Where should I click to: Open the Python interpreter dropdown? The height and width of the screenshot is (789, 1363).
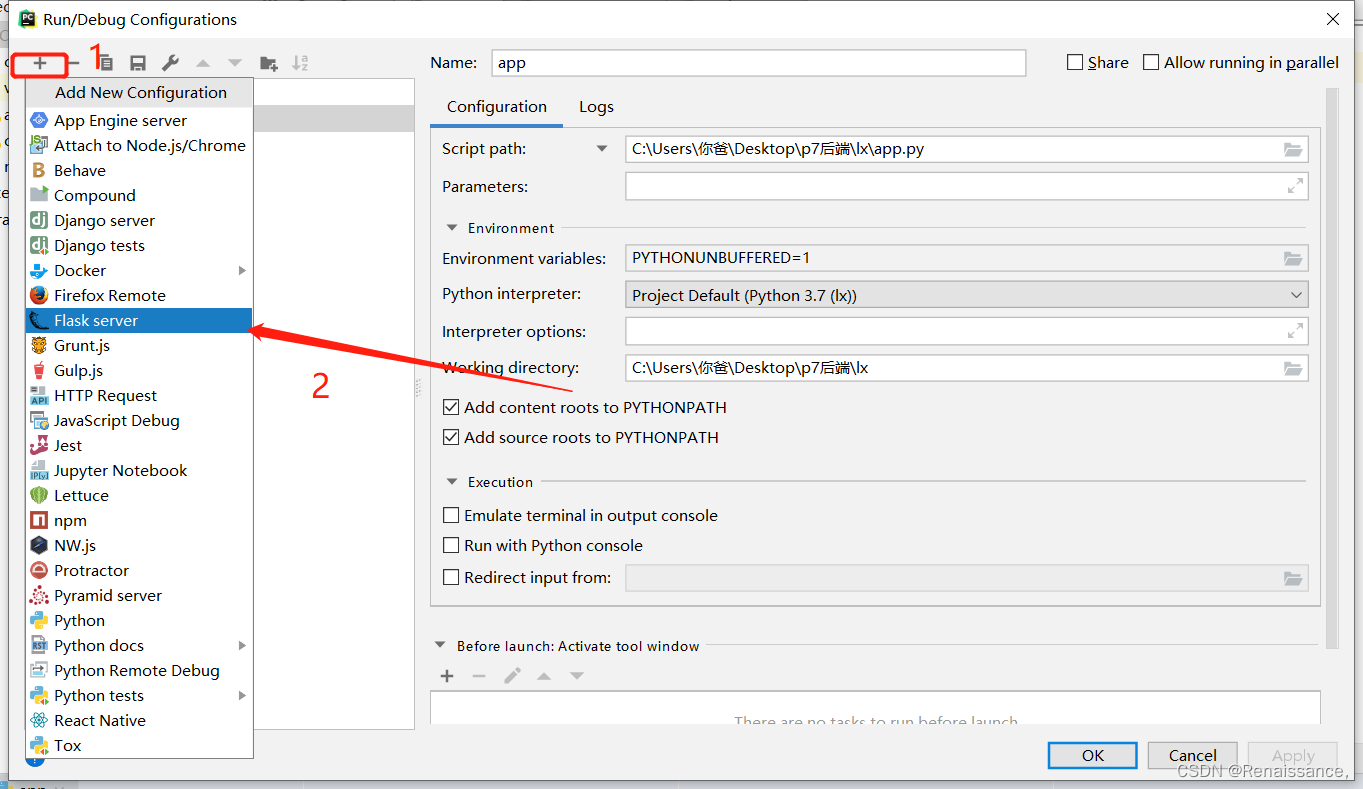tap(967, 295)
